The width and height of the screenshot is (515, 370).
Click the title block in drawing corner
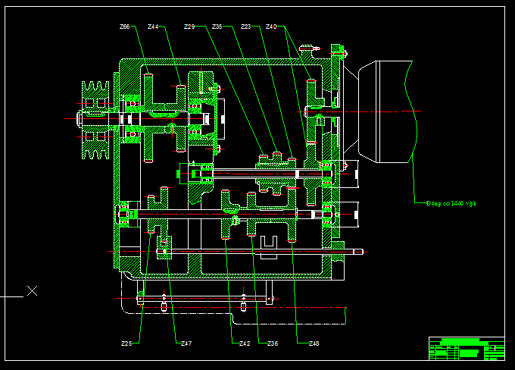coord(466,348)
